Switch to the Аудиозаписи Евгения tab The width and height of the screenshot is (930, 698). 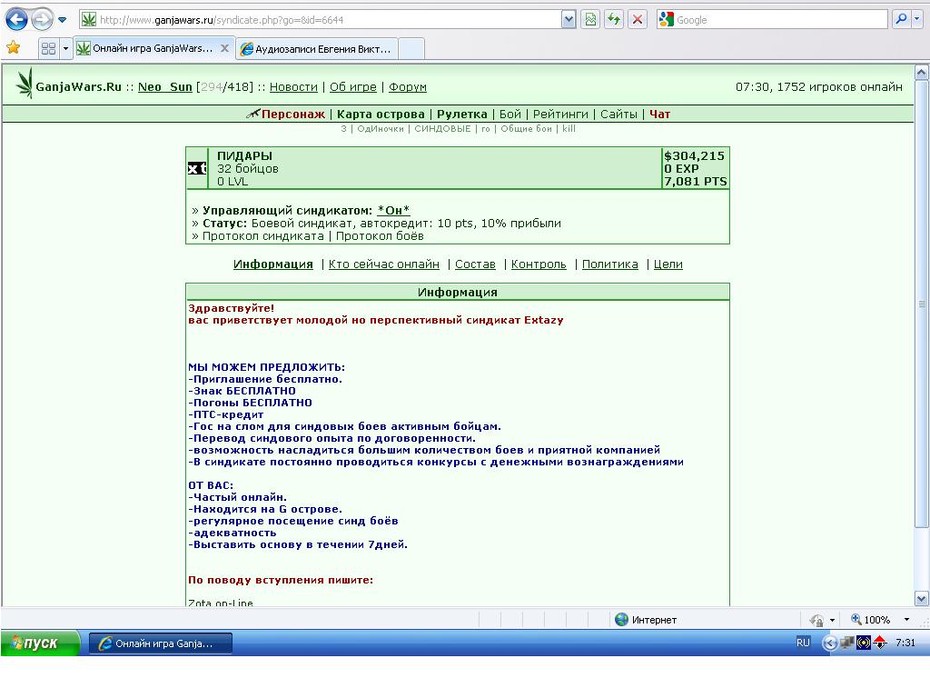point(317,49)
